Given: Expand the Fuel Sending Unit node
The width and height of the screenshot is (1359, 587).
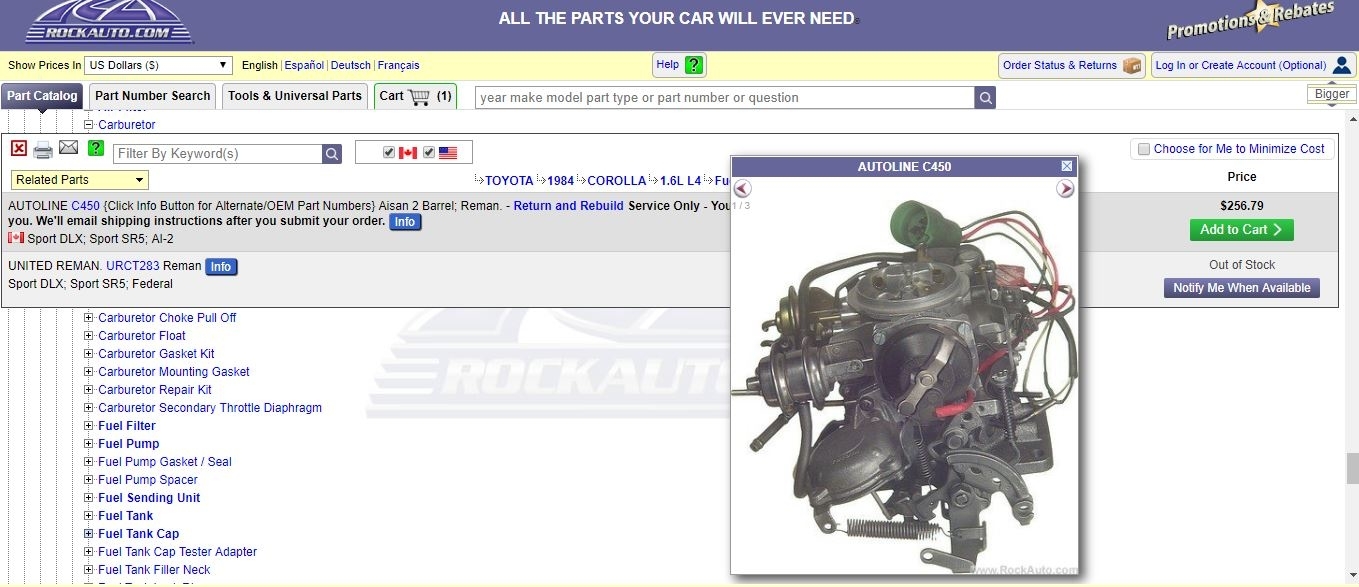Looking at the screenshot, I should [x=88, y=498].
